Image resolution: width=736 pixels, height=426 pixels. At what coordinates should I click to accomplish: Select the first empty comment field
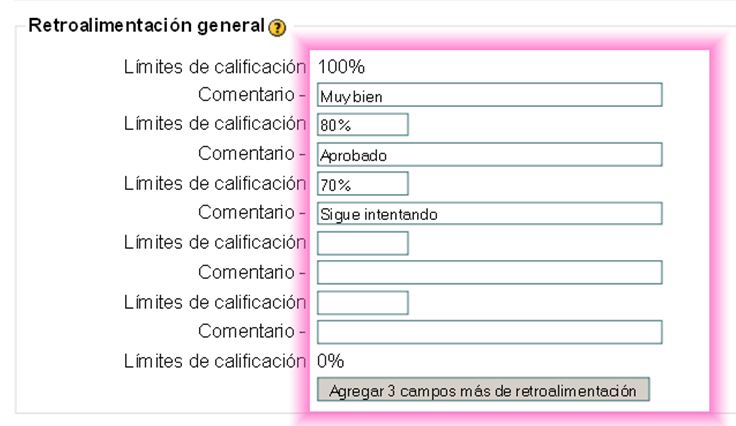[489, 273]
